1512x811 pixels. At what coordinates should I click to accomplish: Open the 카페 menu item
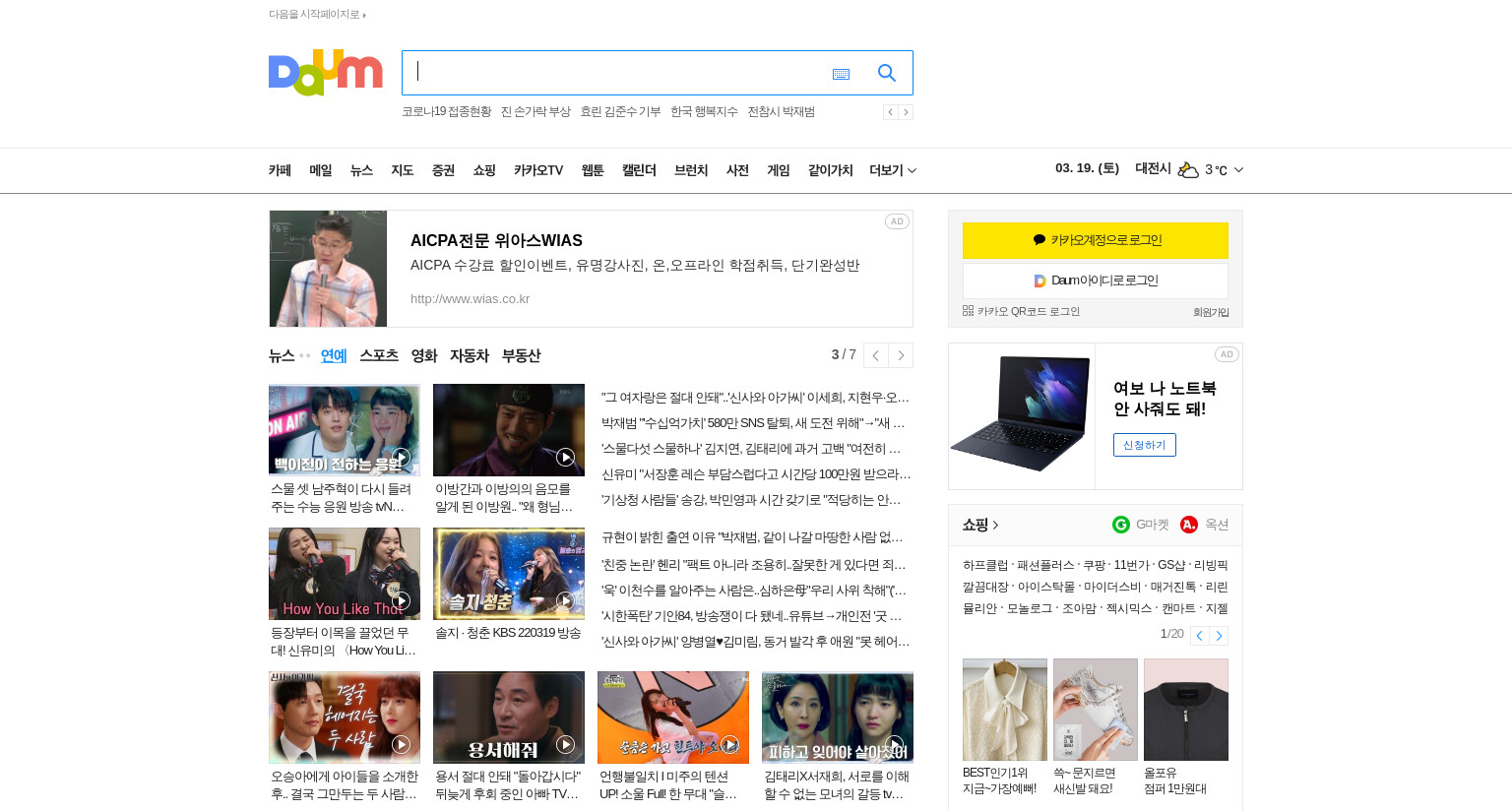coord(280,170)
